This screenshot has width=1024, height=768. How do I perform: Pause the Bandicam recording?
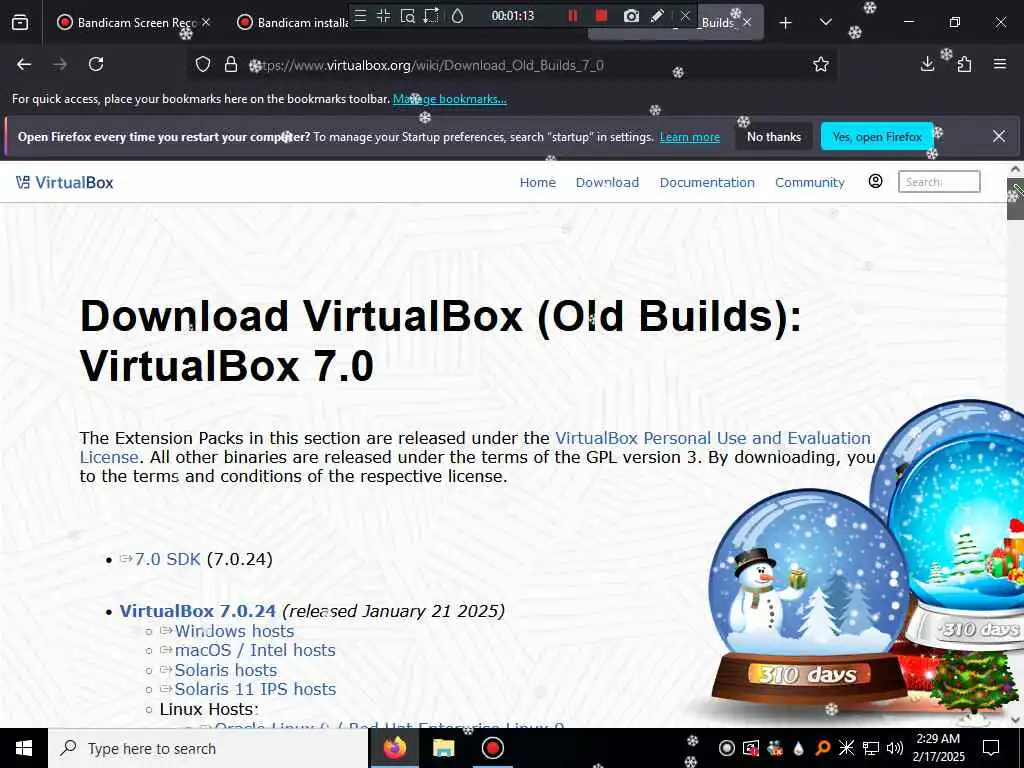(x=573, y=16)
